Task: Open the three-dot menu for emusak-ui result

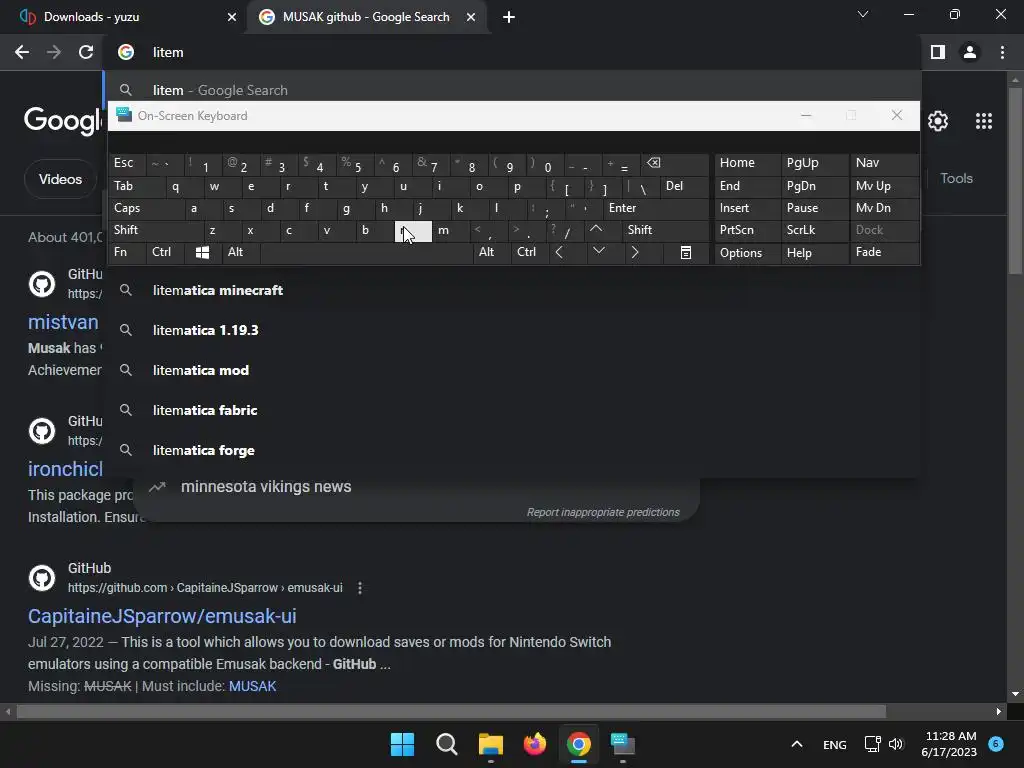Action: [x=360, y=588]
